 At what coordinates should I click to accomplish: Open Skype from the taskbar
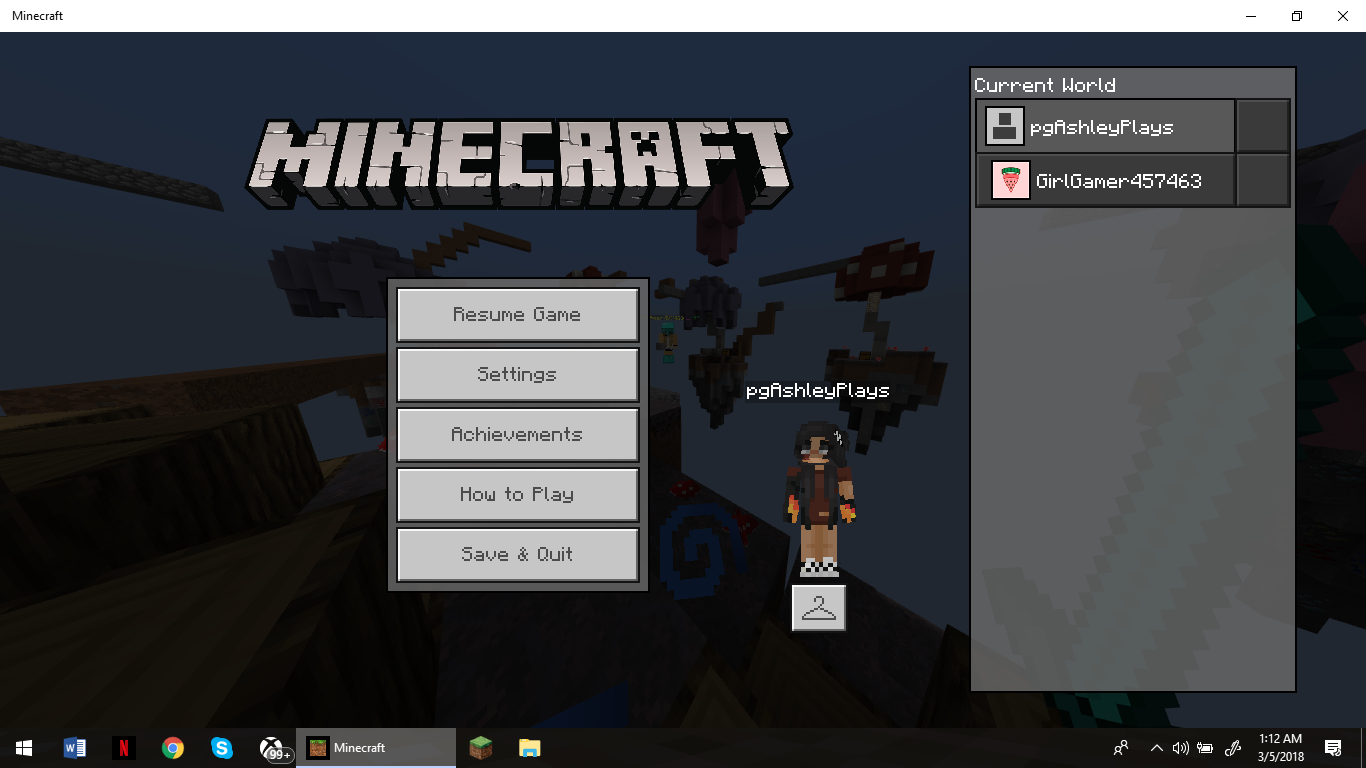[222, 748]
